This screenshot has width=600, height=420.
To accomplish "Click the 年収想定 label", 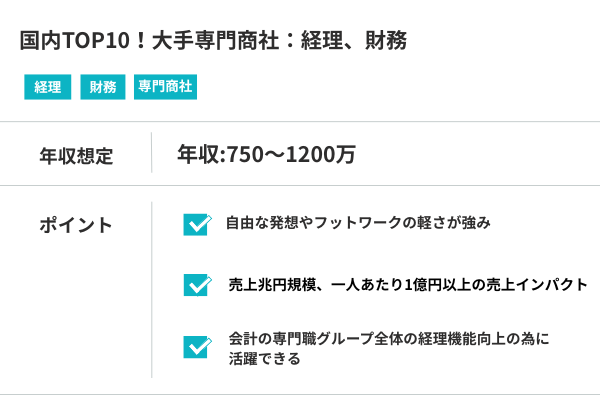I will 76,155.
